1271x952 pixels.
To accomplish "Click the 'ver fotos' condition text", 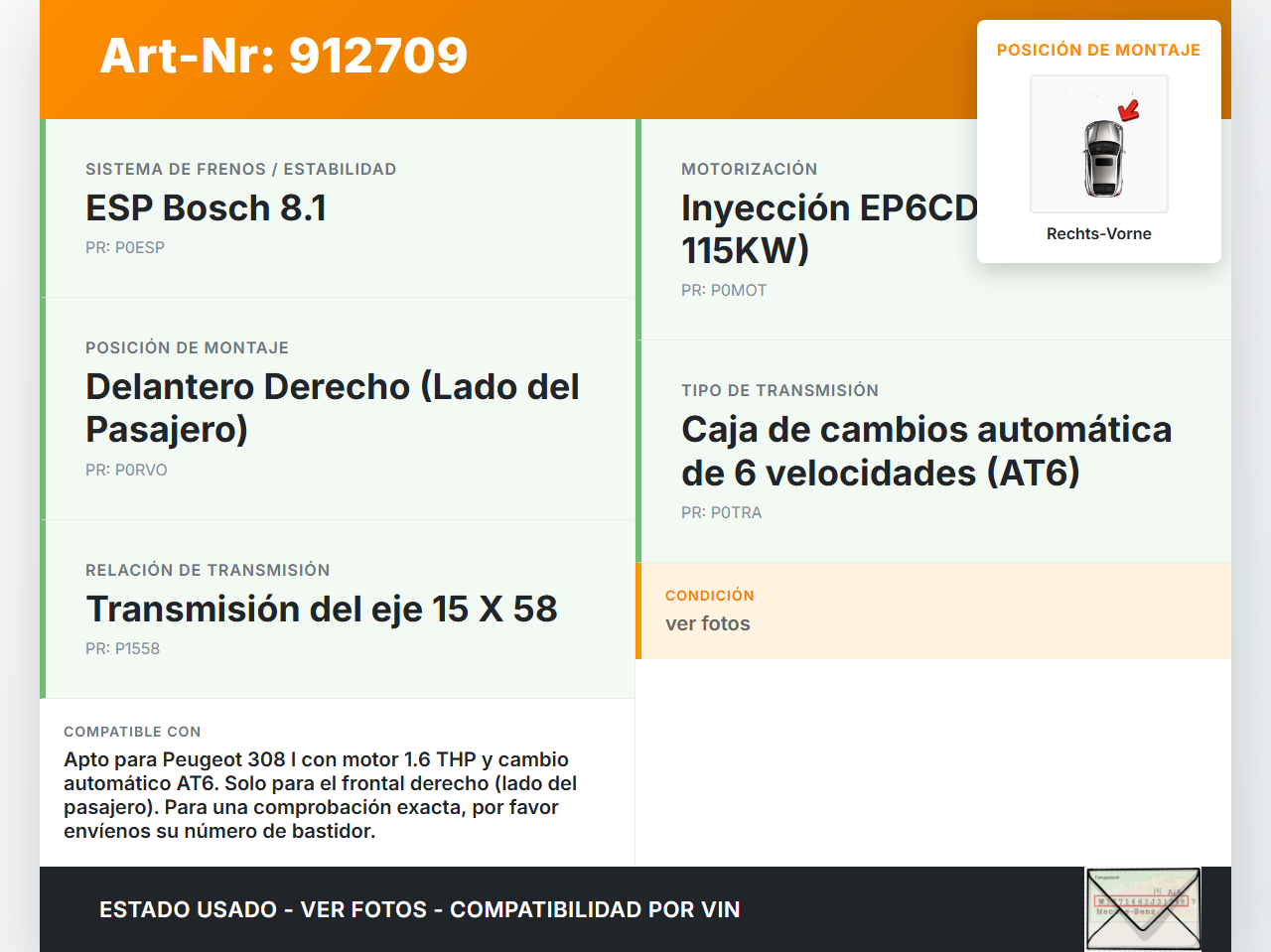I will (x=707, y=623).
